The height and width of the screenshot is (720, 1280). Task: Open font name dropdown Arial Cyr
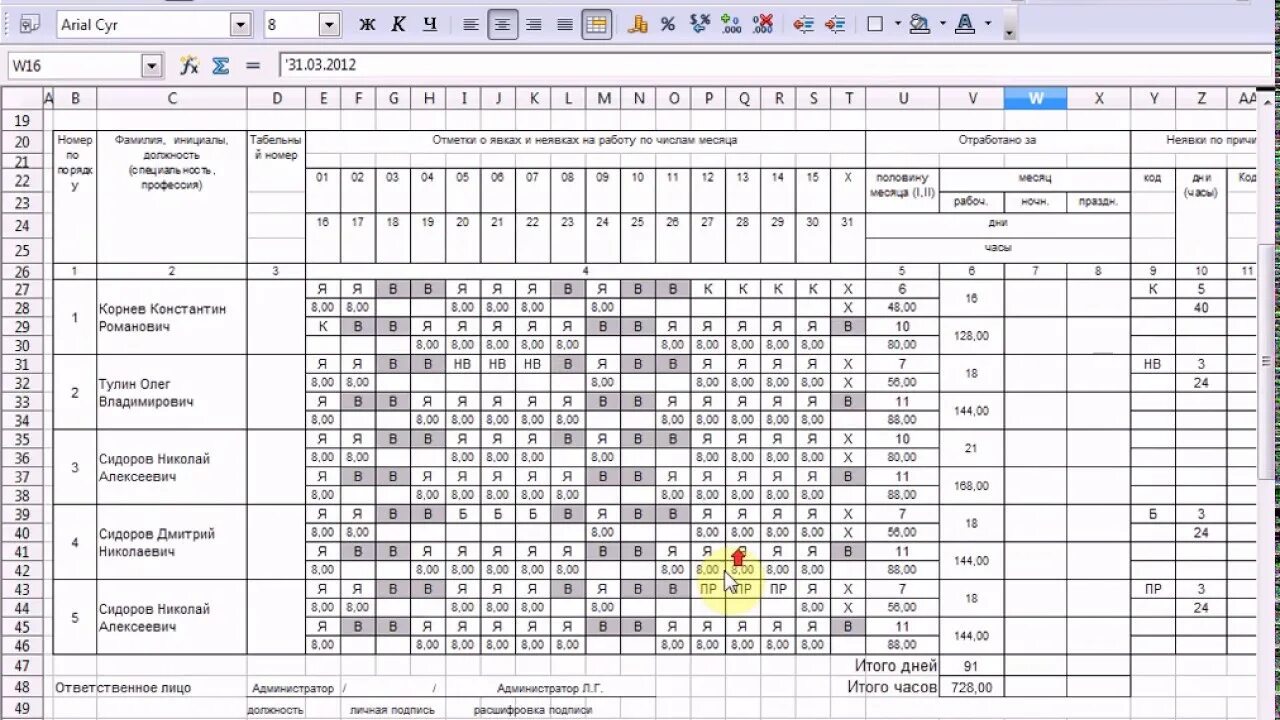(240, 25)
